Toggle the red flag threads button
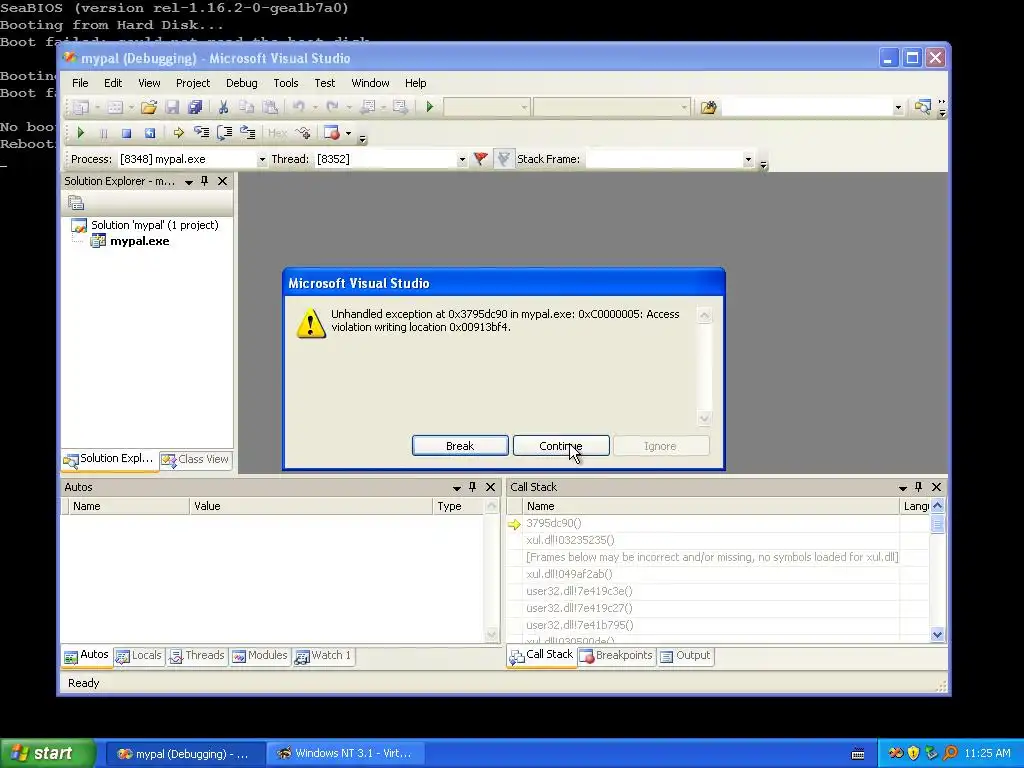Image resolution: width=1024 pixels, height=768 pixels. [481, 159]
